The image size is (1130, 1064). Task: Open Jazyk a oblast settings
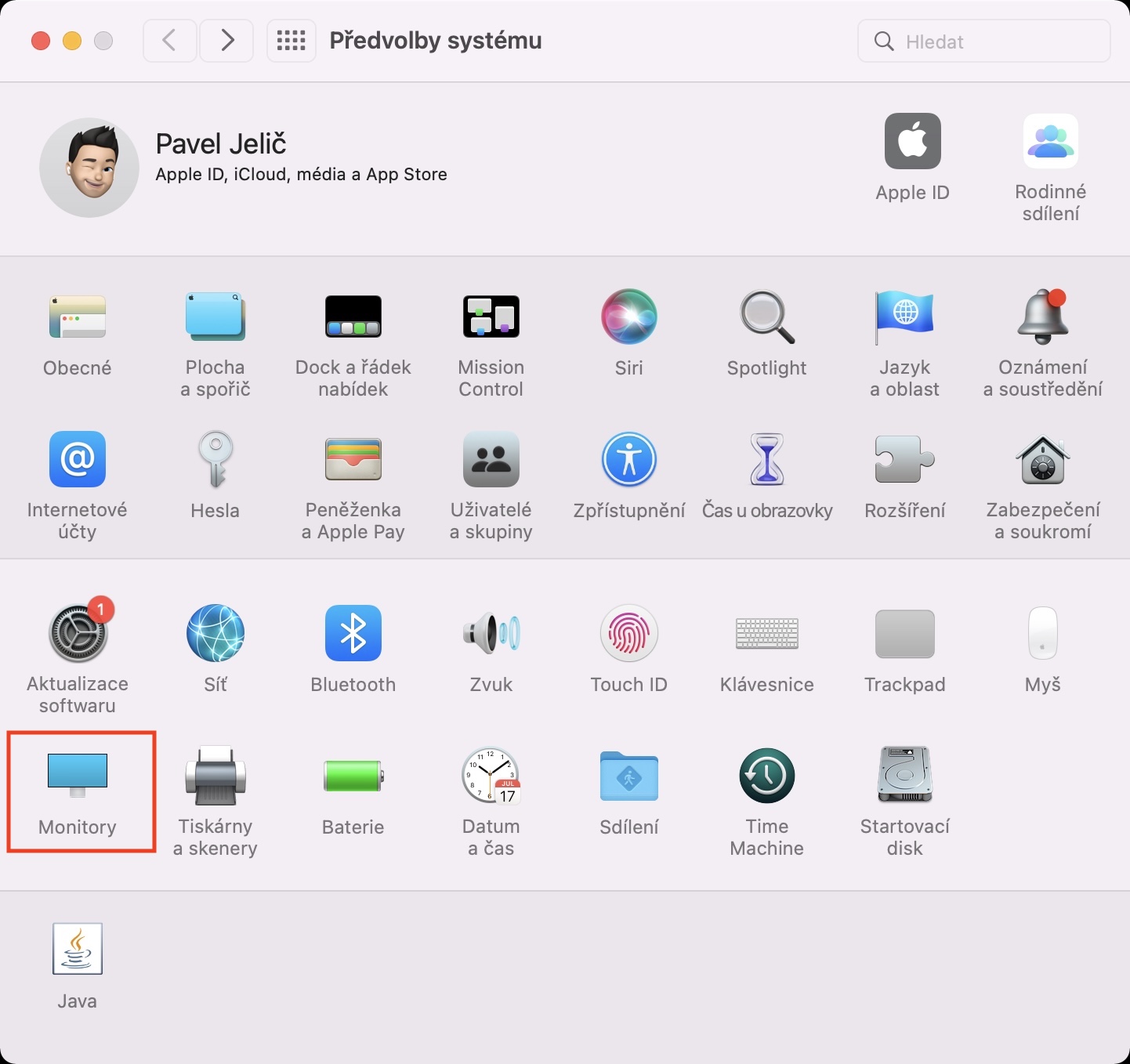click(x=905, y=317)
